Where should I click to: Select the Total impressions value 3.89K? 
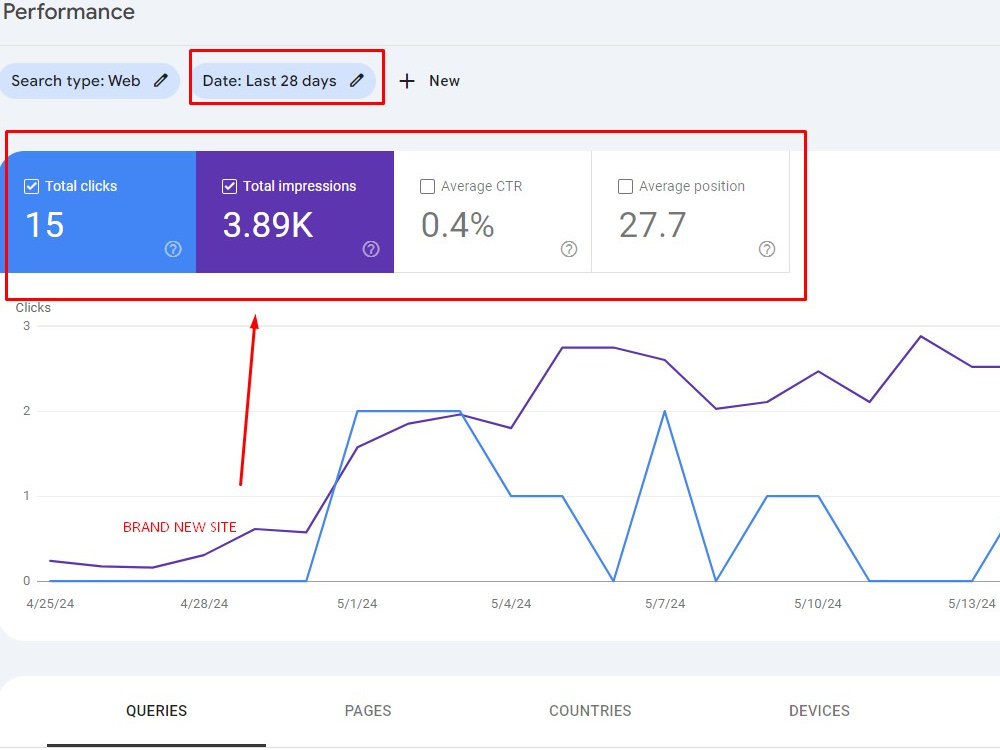(x=268, y=225)
